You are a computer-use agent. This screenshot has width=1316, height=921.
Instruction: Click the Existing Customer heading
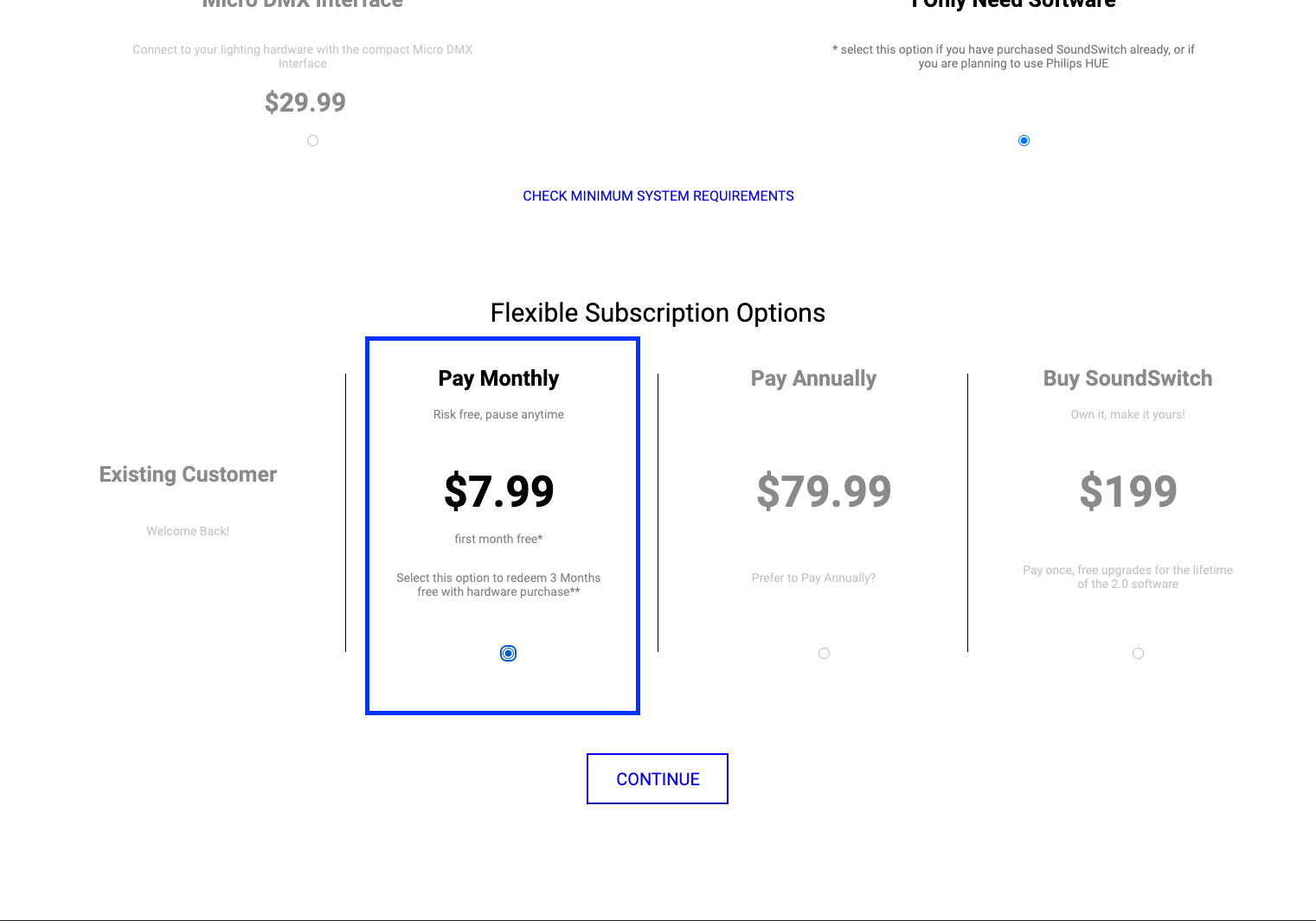pyautogui.click(x=188, y=474)
